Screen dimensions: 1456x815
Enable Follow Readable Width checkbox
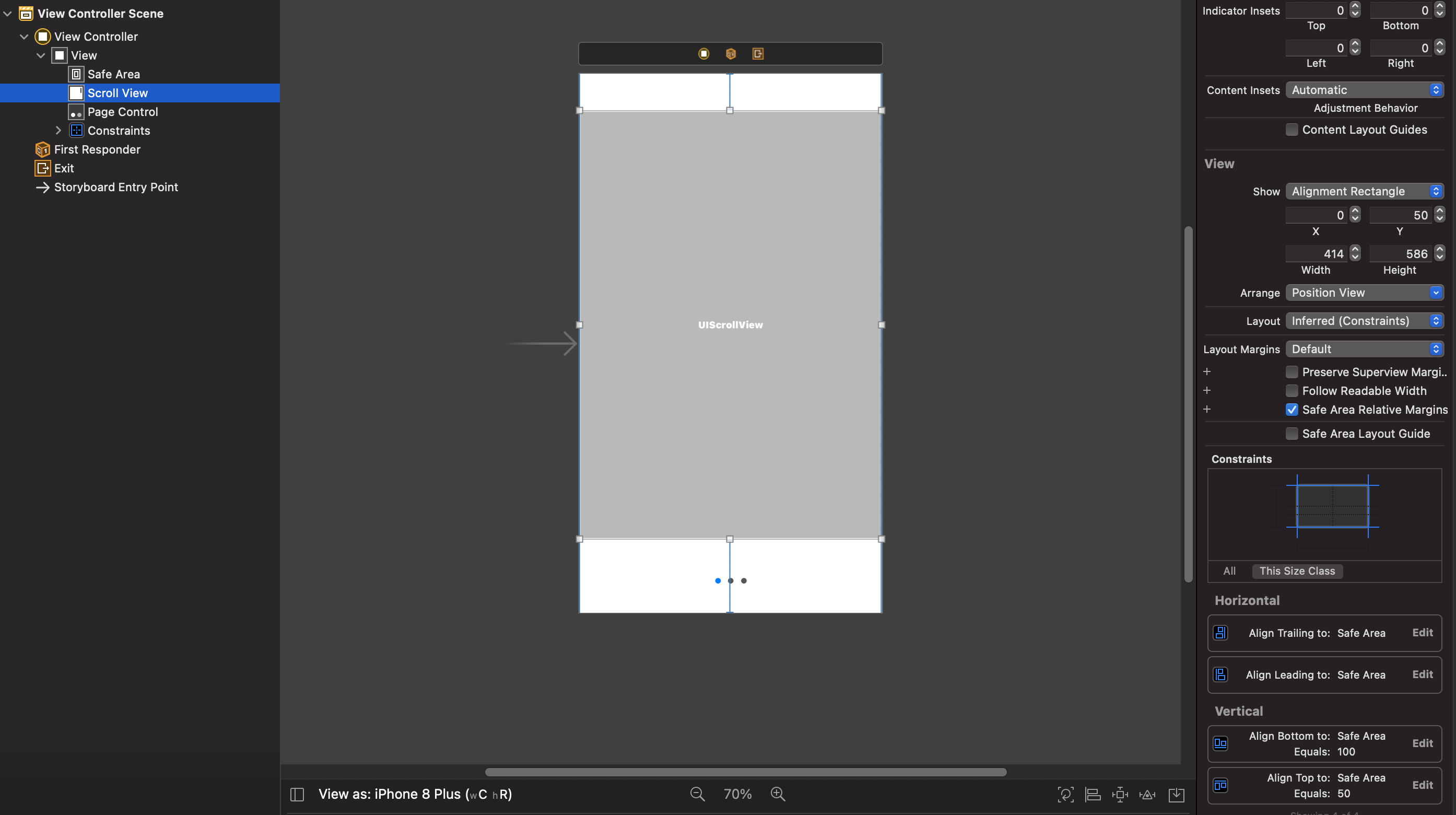pyautogui.click(x=1292, y=391)
